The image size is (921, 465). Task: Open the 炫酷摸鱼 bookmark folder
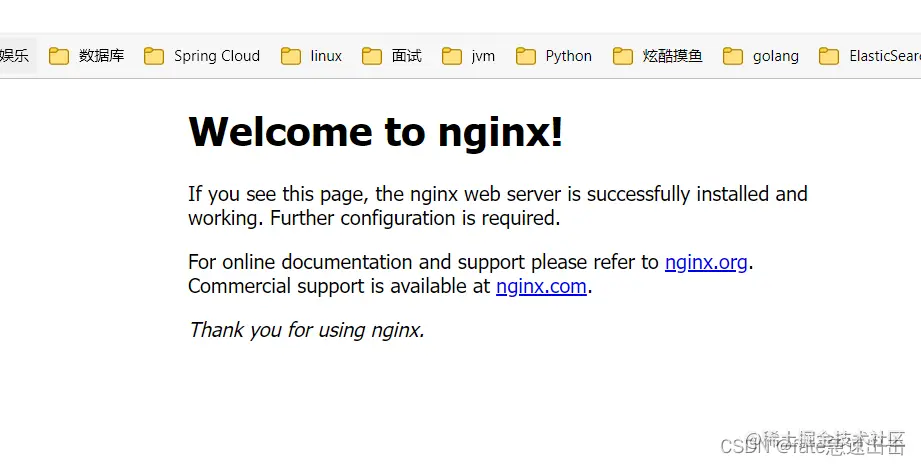click(x=657, y=56)
